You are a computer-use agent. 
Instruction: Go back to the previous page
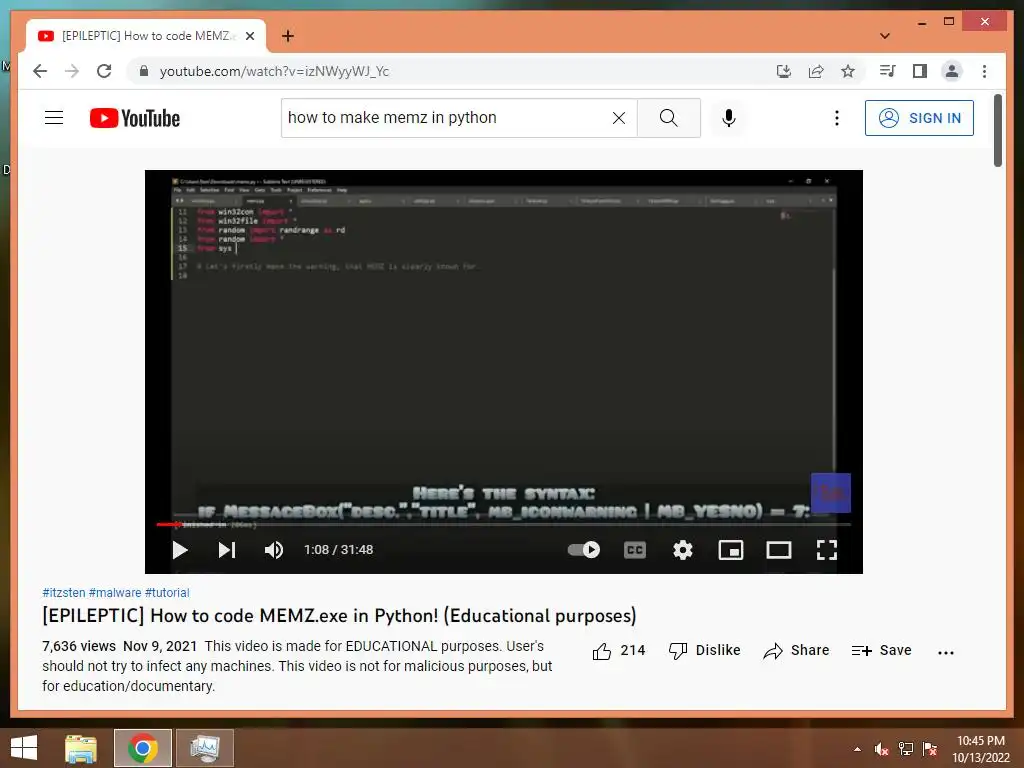[40, 71]
